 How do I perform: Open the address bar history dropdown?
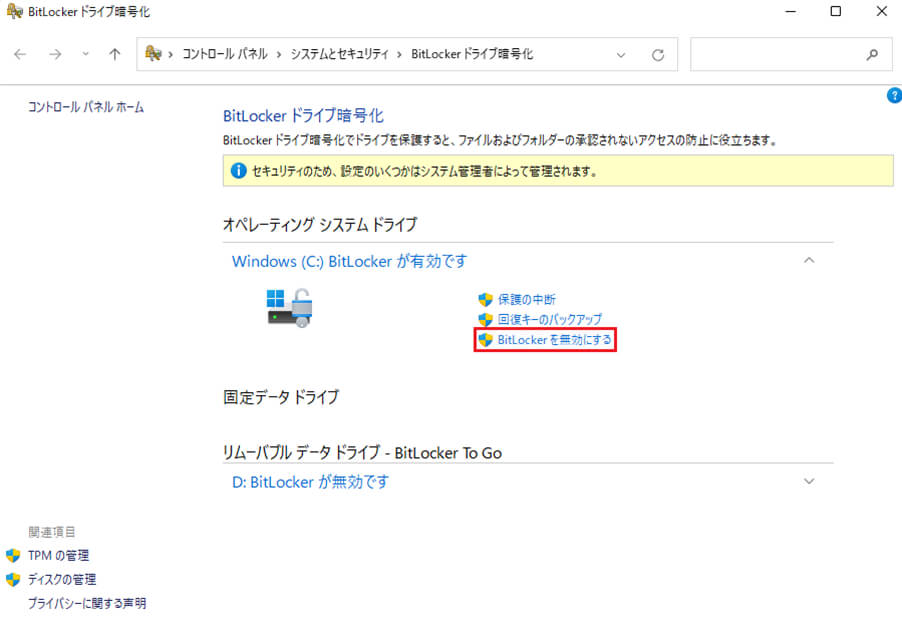(621, 55)
